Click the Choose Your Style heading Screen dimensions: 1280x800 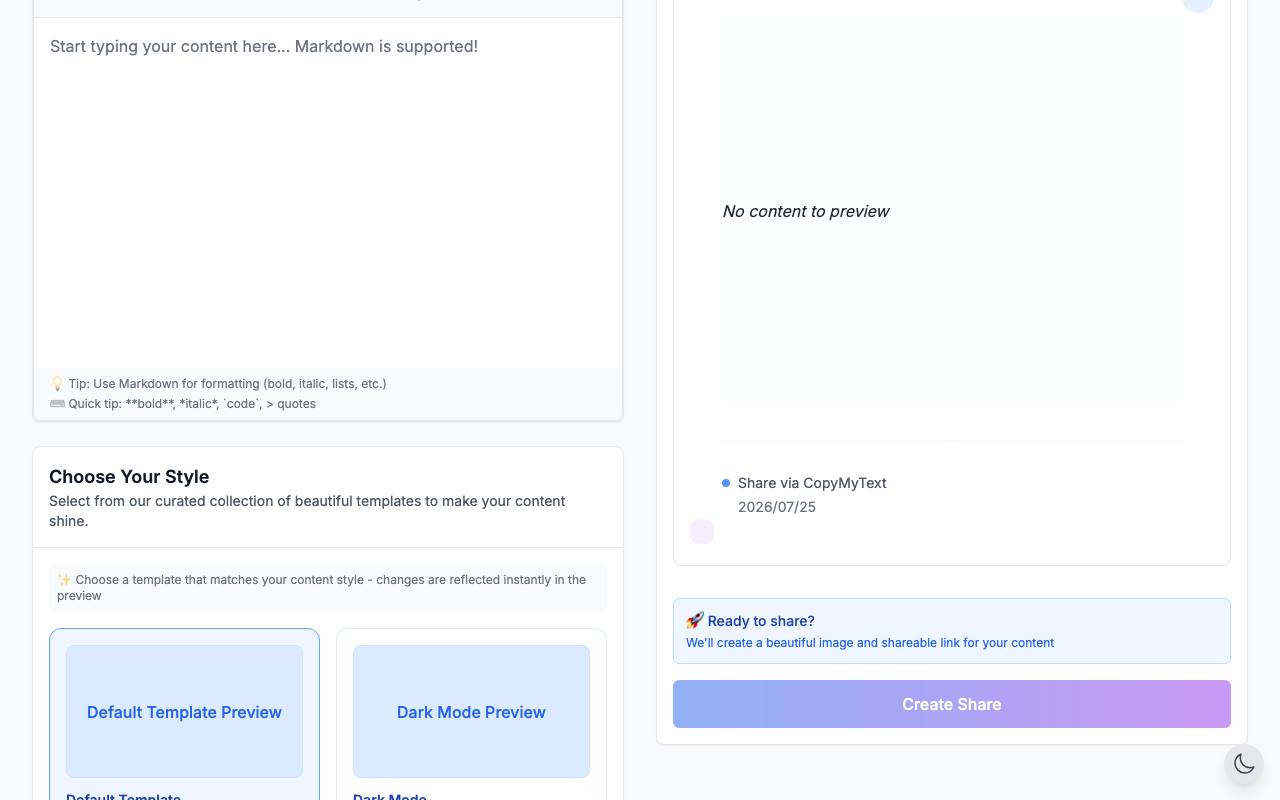129,477
